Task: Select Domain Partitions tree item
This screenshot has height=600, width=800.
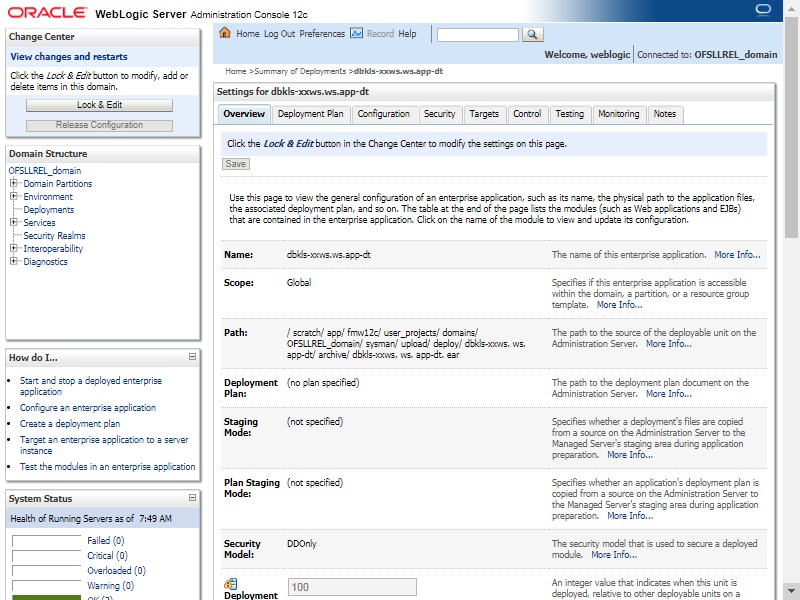Action: click(58, 184)
